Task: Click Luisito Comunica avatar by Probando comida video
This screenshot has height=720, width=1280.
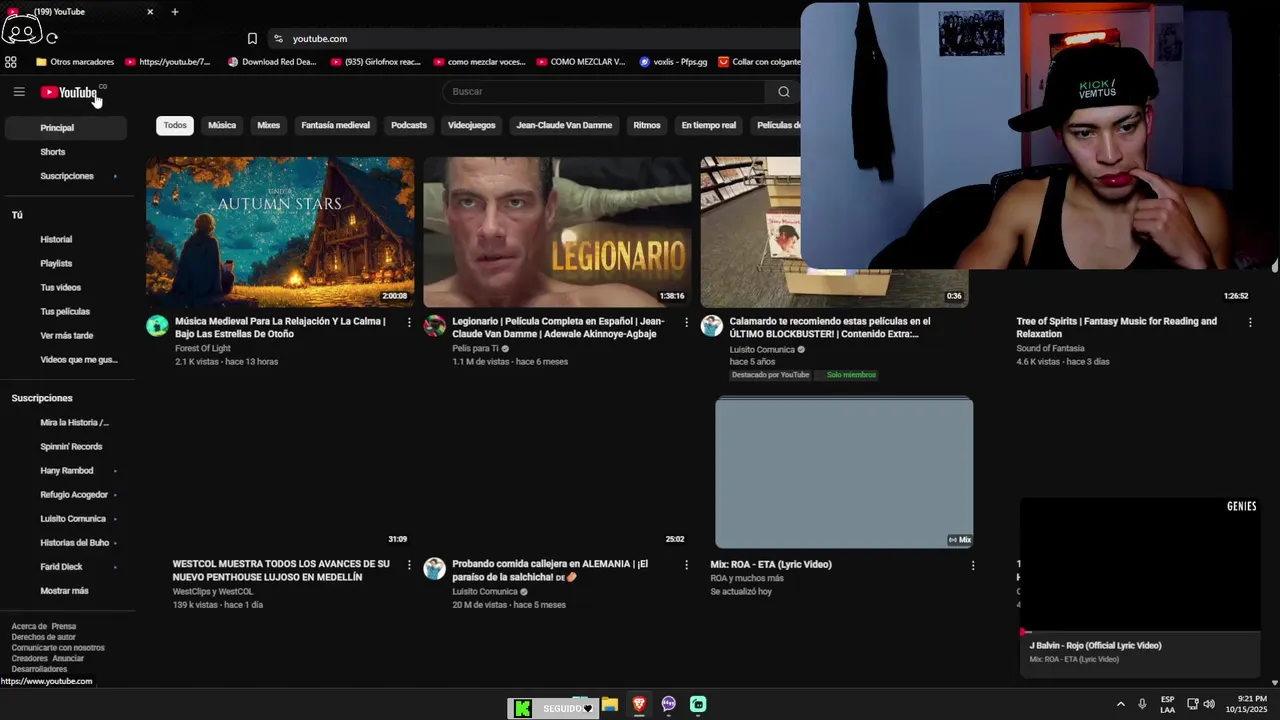Action: 434,569
